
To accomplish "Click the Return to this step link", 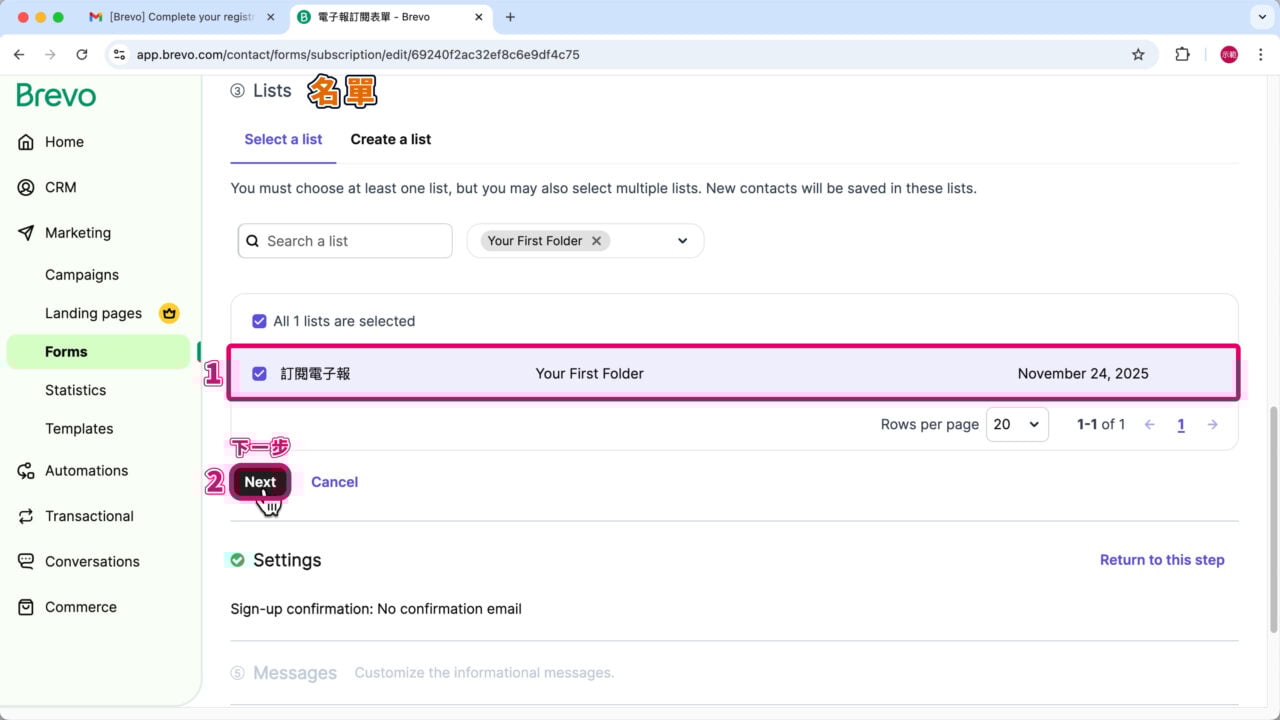I will [x=1162, y=560].
